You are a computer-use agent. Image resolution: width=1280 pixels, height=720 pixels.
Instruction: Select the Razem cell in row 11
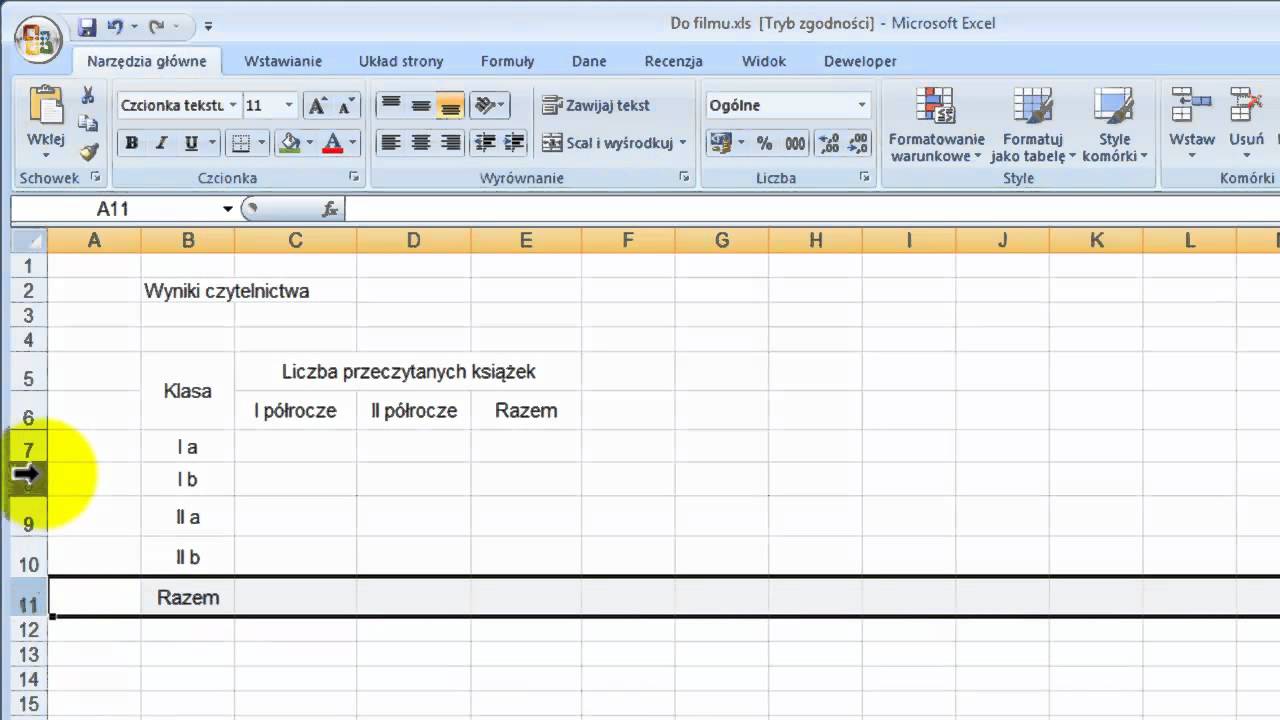click(188, 598)
